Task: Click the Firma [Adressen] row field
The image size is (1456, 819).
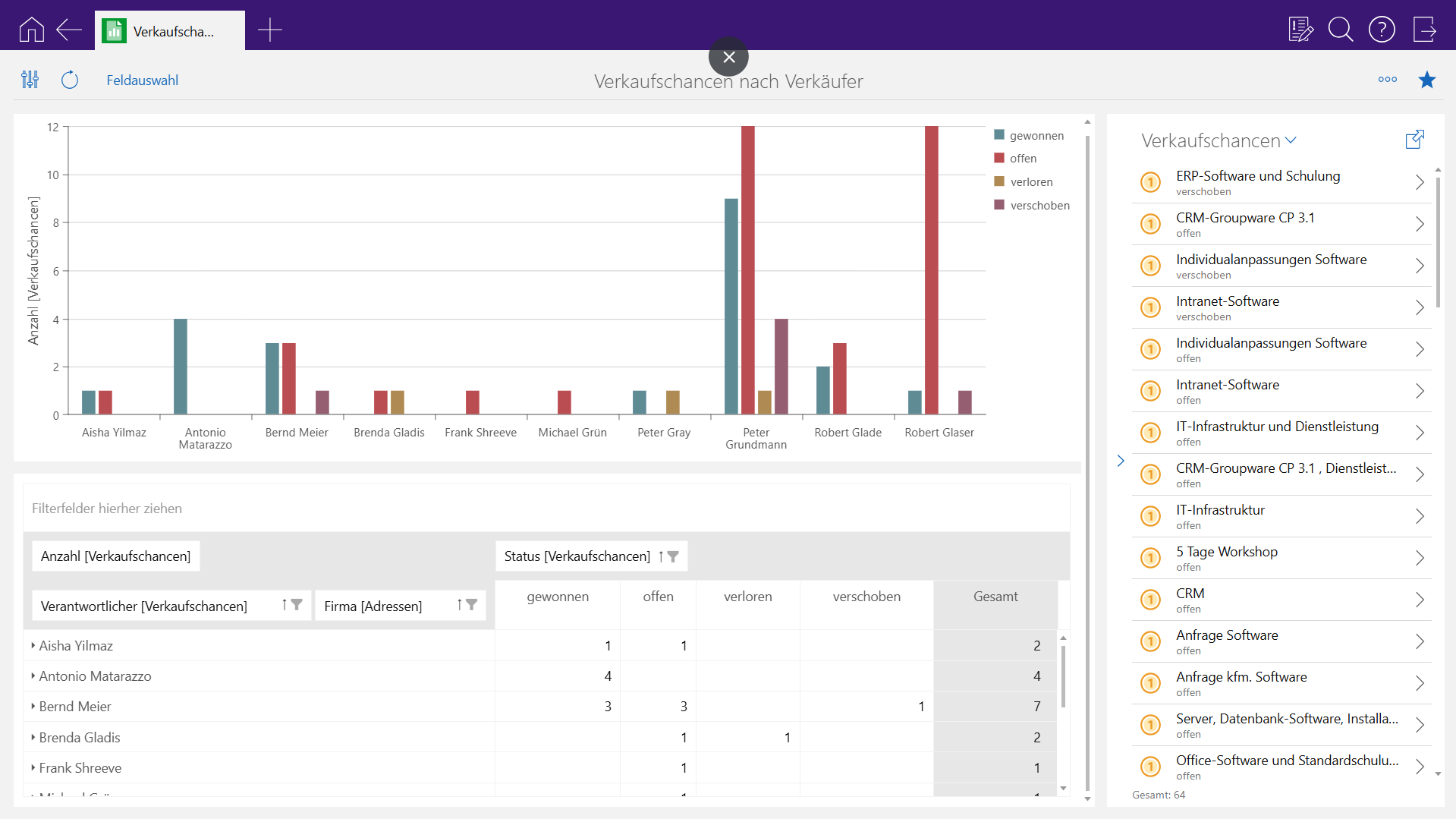Action: (x=401, y=606)
